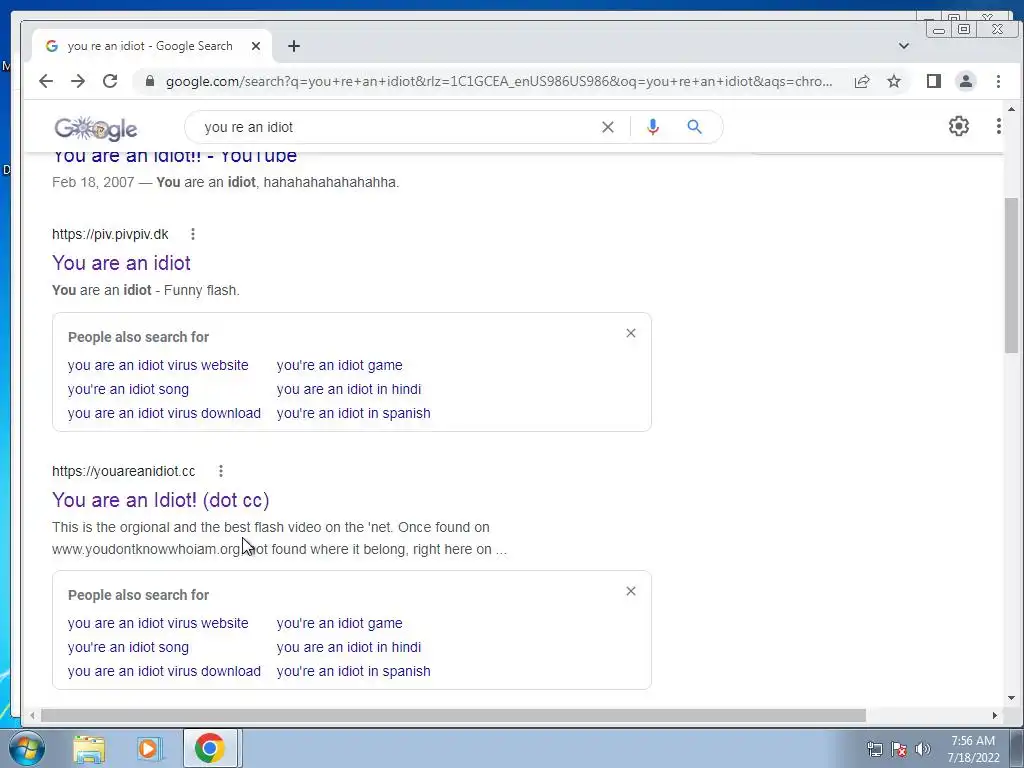This screenshot has height=768, width=1024.
Task: Open 'You are an idiot' pivpiv result
Action: tap(121, 263)
